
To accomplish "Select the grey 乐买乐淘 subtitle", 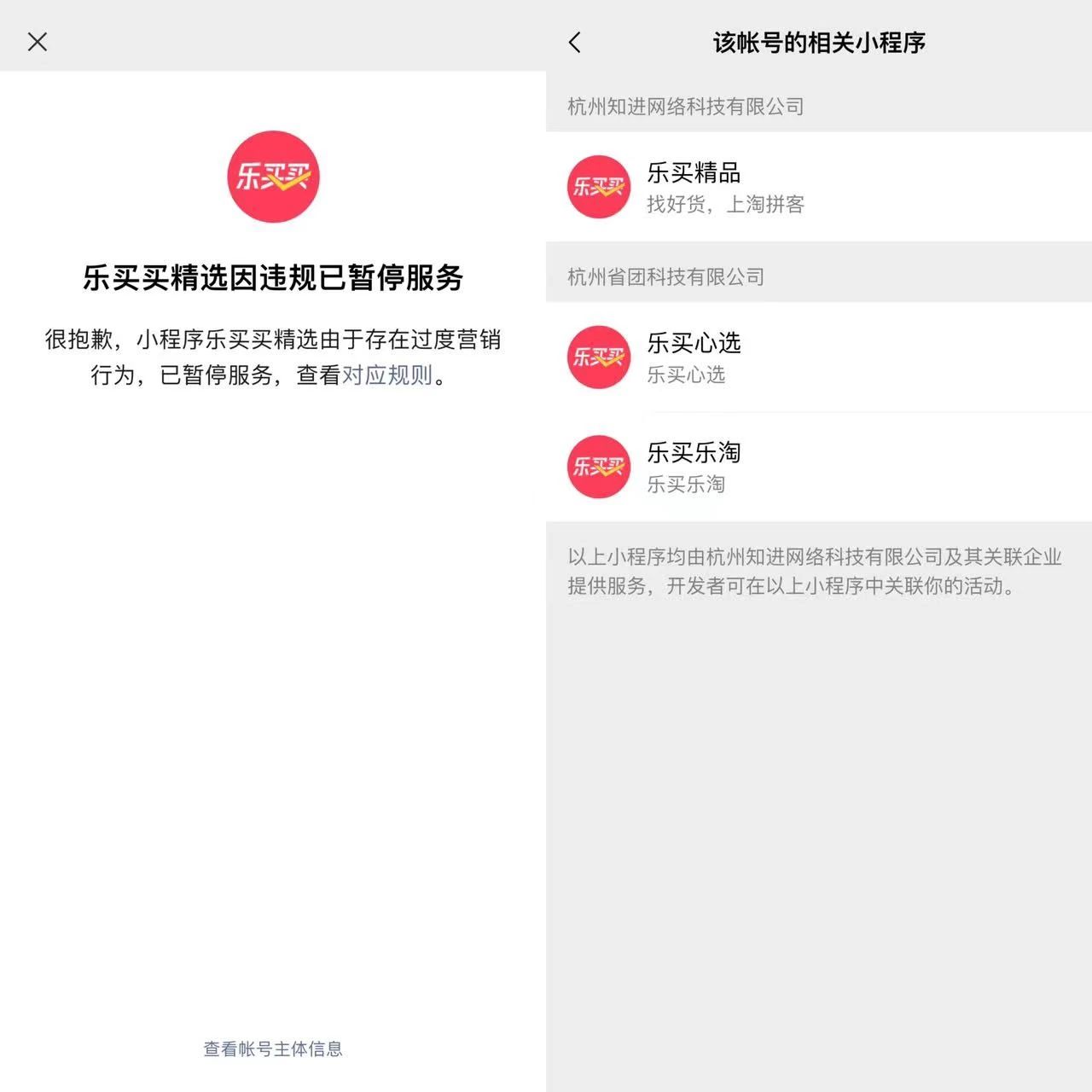I will (686, 484).
